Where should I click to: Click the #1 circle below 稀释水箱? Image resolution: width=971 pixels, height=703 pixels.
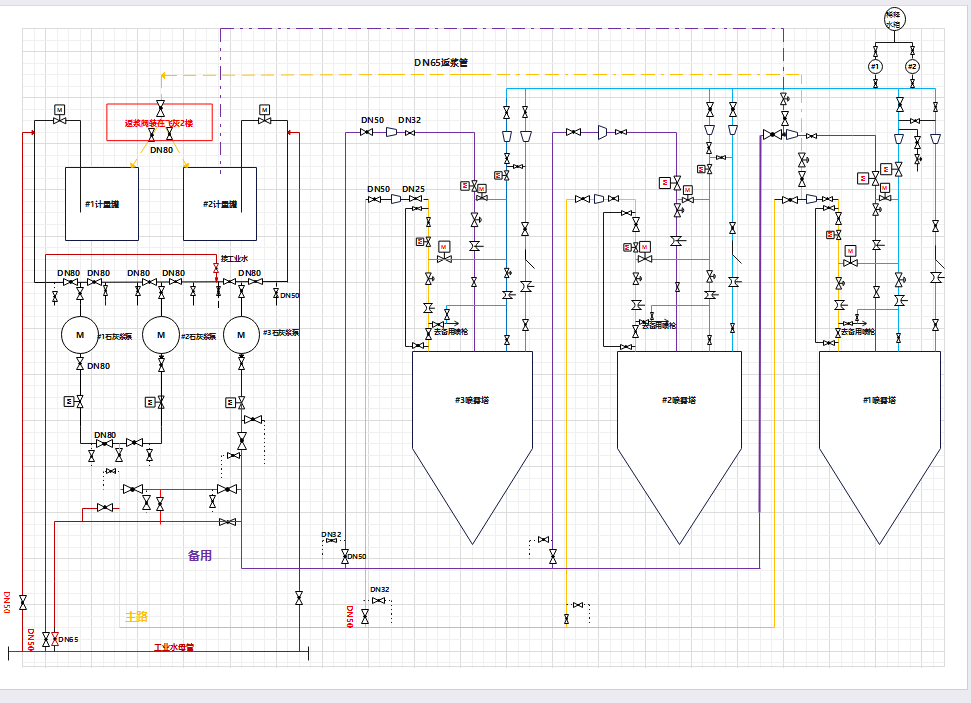click(875, 66)
